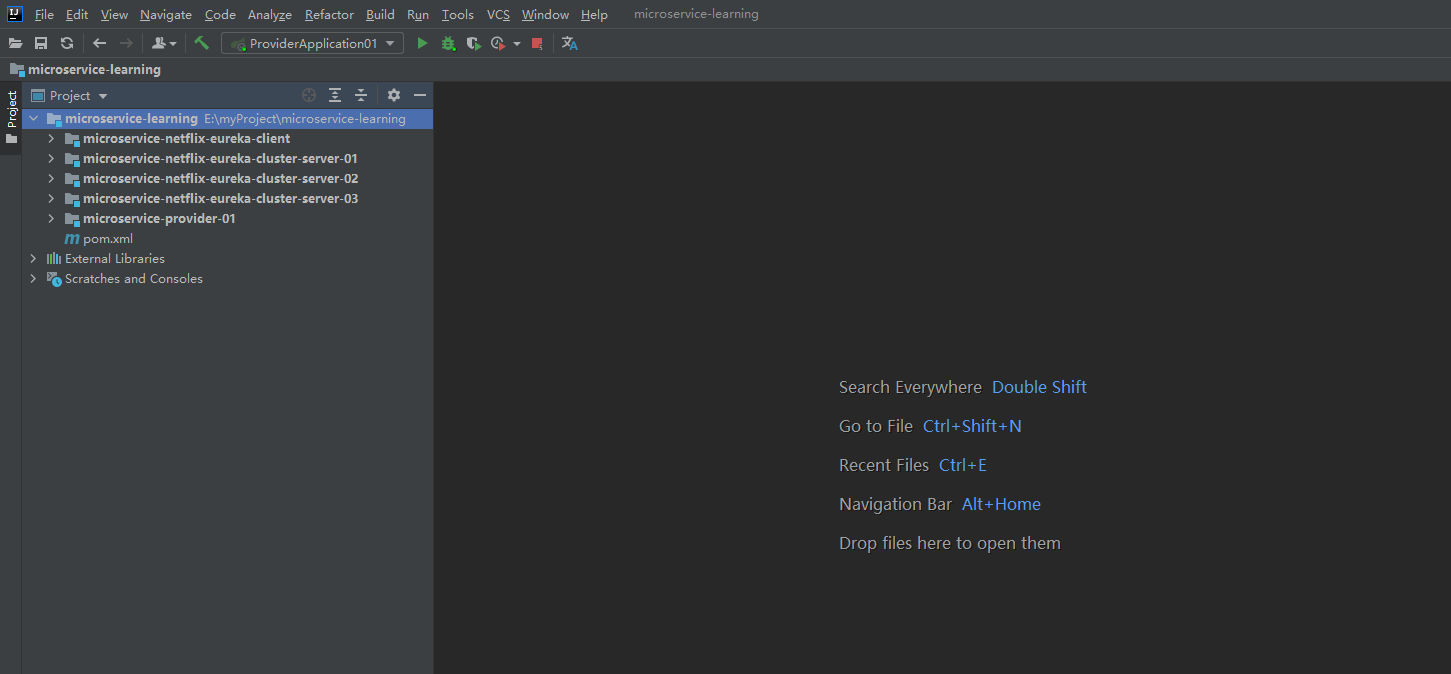
Task: Open the Refactor menu
Action: 329,14
